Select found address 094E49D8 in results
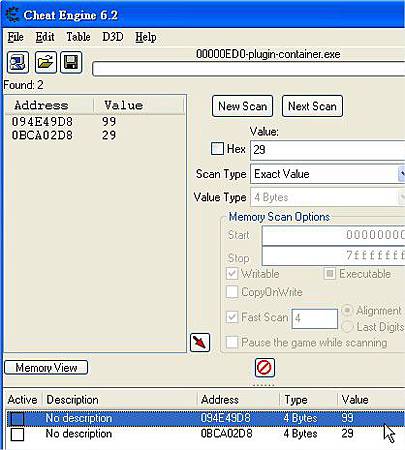 pyautogui.click(x=42, y=122)
